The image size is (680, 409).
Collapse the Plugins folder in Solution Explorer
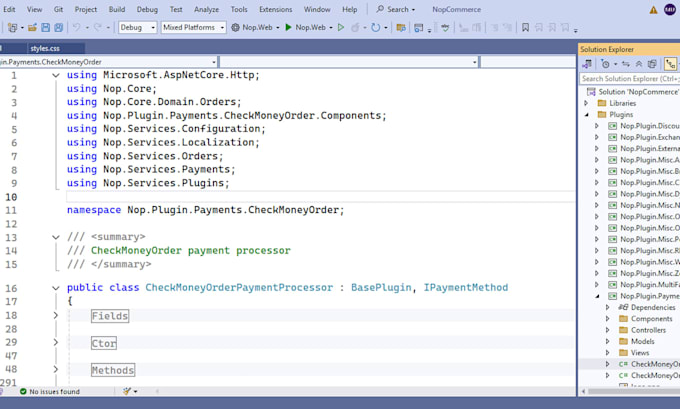[587, 115]
